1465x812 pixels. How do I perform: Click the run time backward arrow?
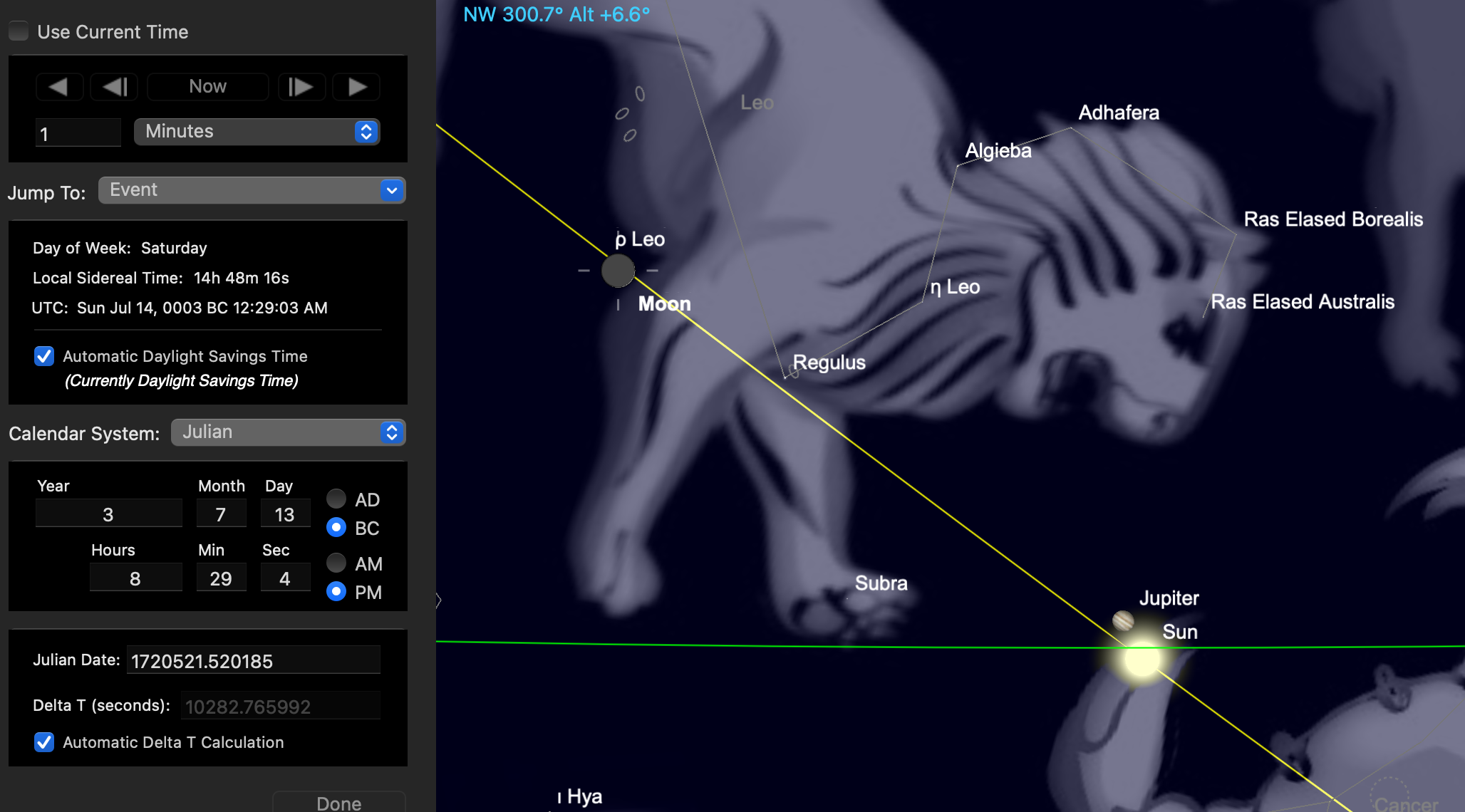59,87
